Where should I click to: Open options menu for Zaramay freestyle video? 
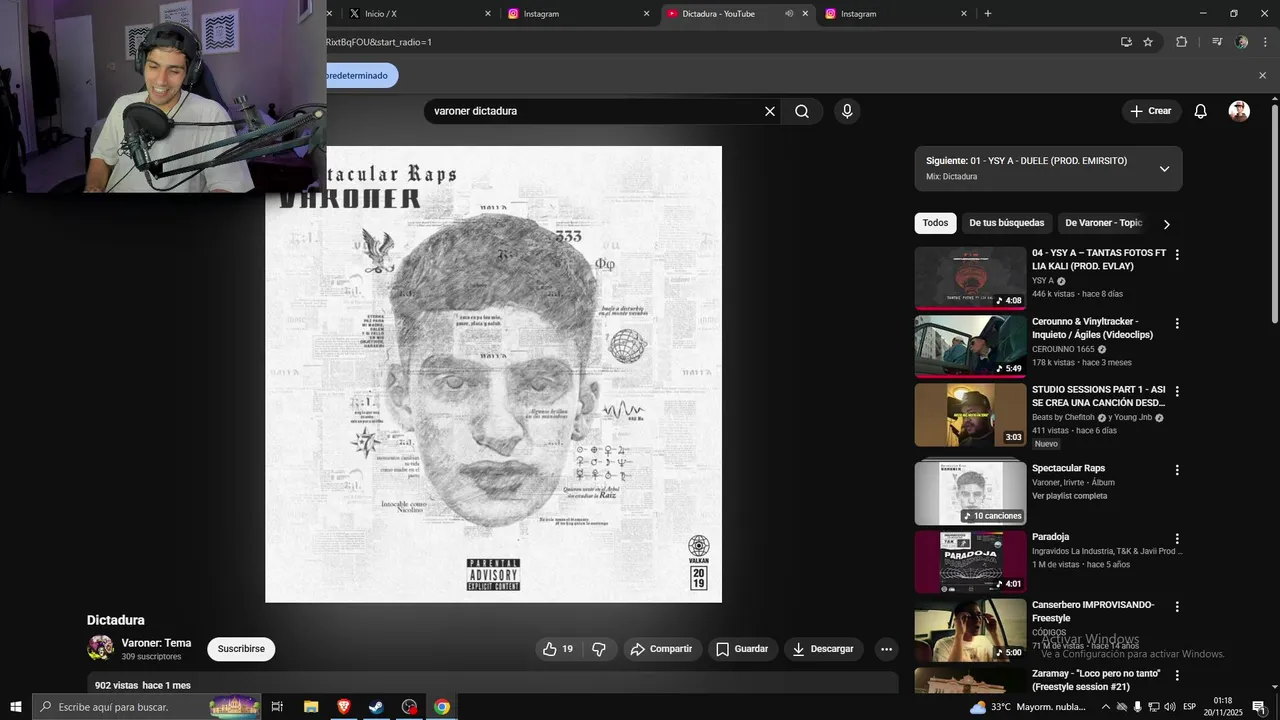pos(1177,675)
